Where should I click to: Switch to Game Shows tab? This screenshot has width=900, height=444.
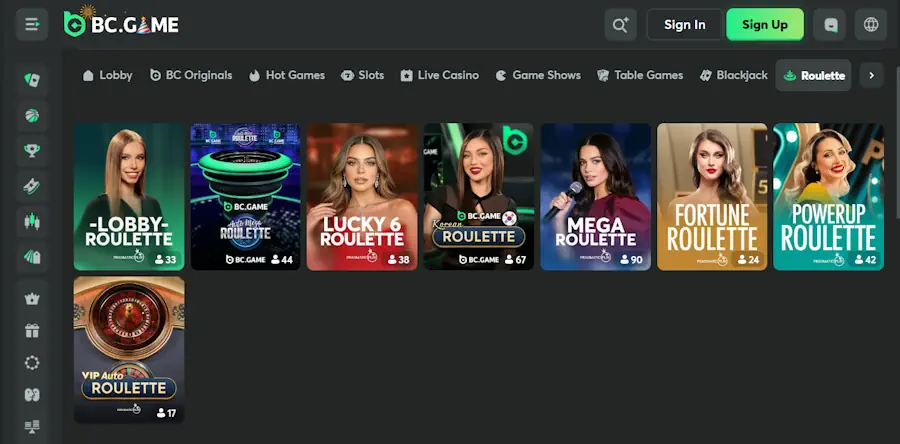coord(538,75)
